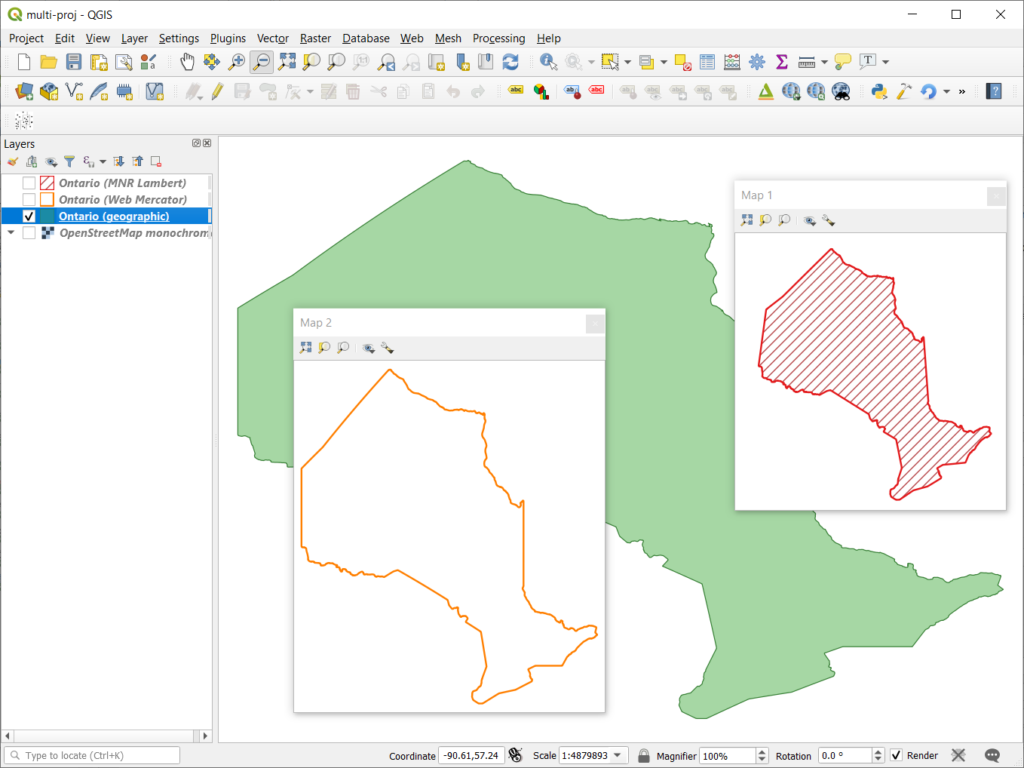This screenshot has width=1024, height=768.
Task: Activate the Zoom In tool
Action: click(x=236, y=61)
